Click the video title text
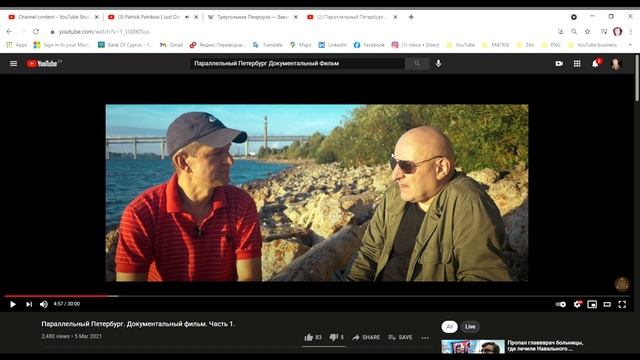Screen dimensions: 640x360 tap(138, 324)
